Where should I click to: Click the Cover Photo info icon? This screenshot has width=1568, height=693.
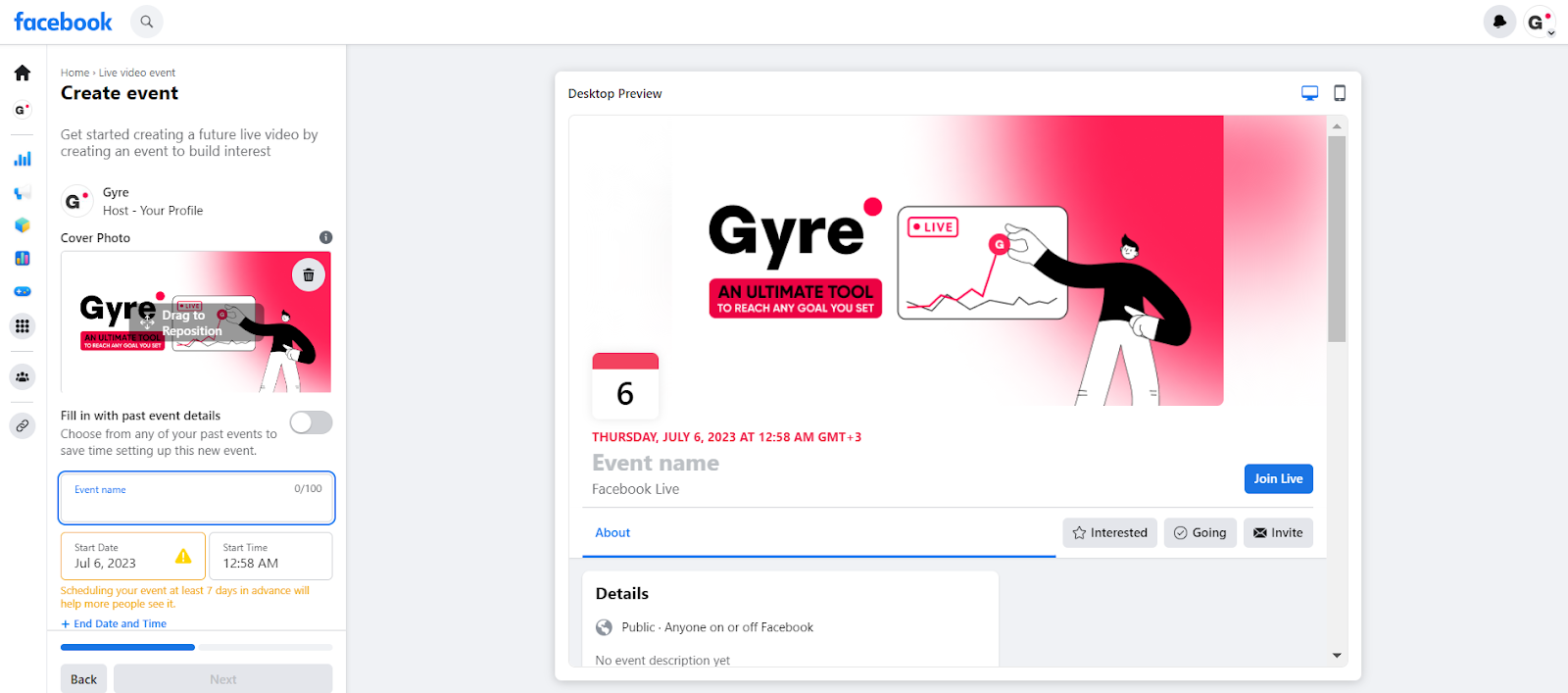click(x=325, y=237)
